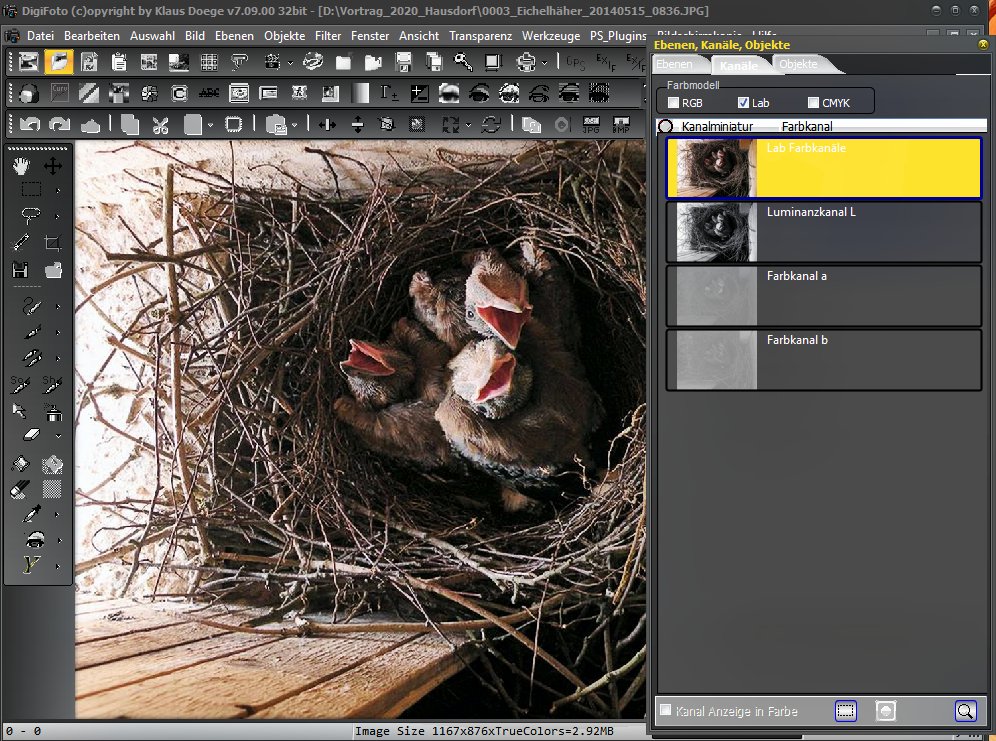
Task: Select the move tool with crossed arrows
Action: click(x=53, y=166)
